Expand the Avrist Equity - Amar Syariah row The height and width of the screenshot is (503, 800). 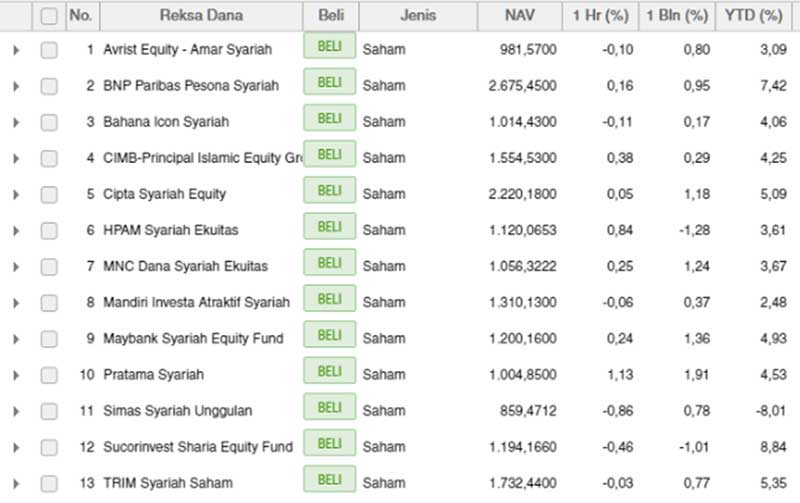[16, 50]
